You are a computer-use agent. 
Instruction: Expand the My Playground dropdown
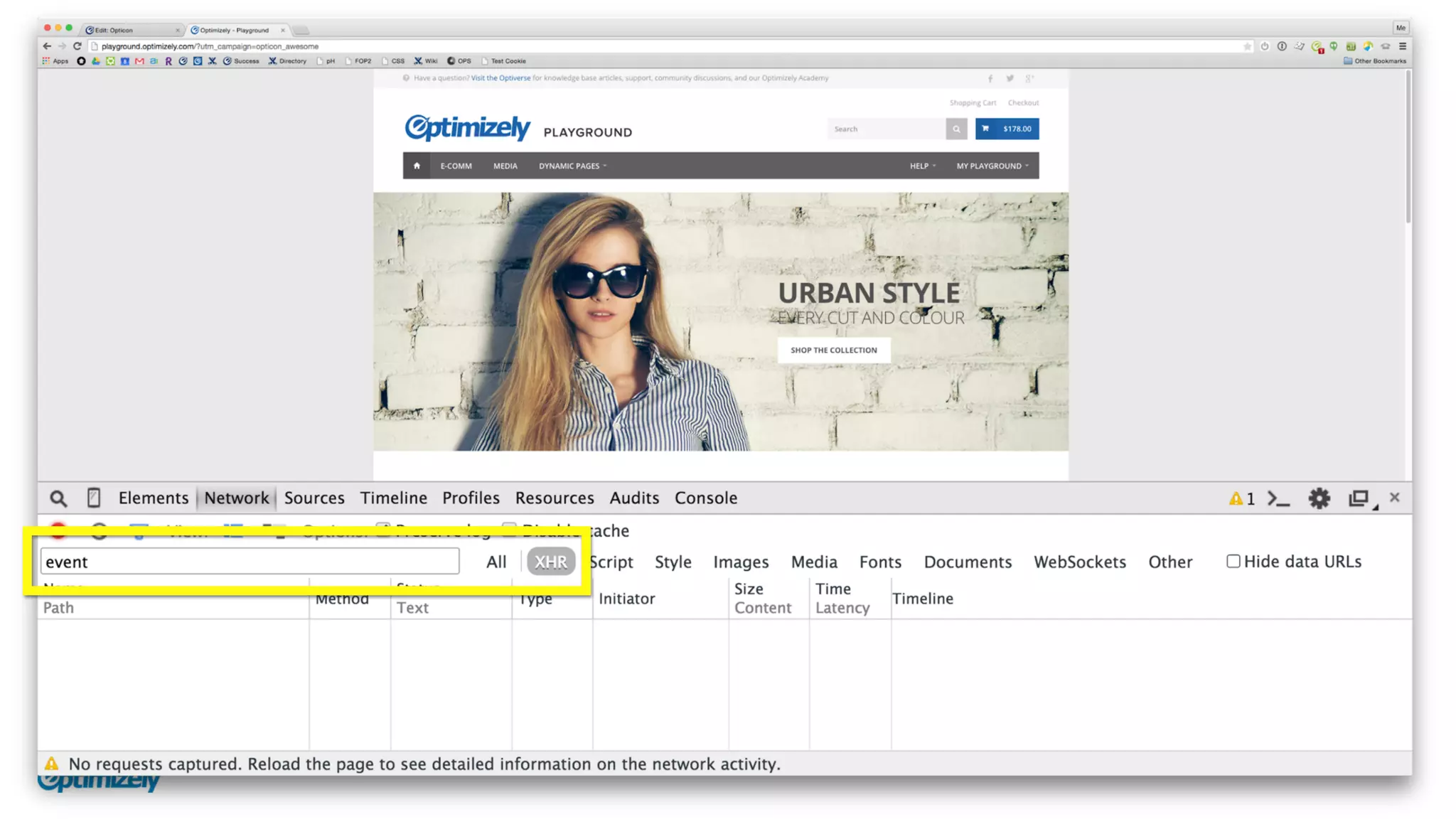(x=992, y=166)
